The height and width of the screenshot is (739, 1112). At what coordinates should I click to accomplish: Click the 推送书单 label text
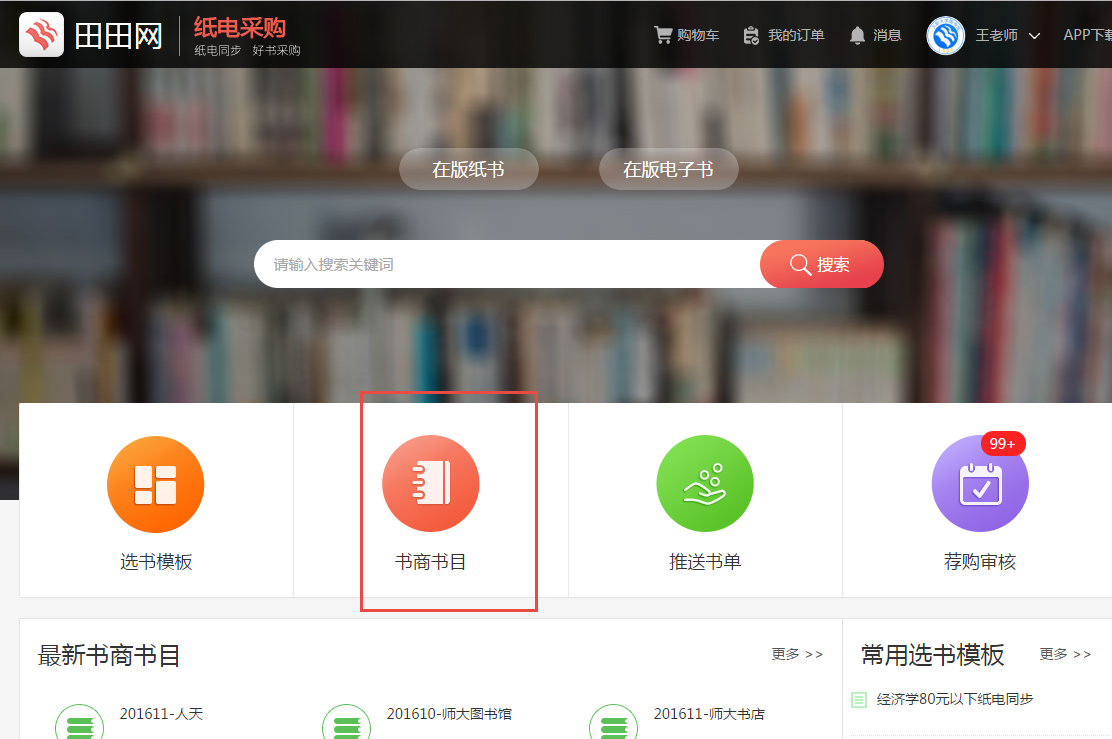(x=705, y=562)
